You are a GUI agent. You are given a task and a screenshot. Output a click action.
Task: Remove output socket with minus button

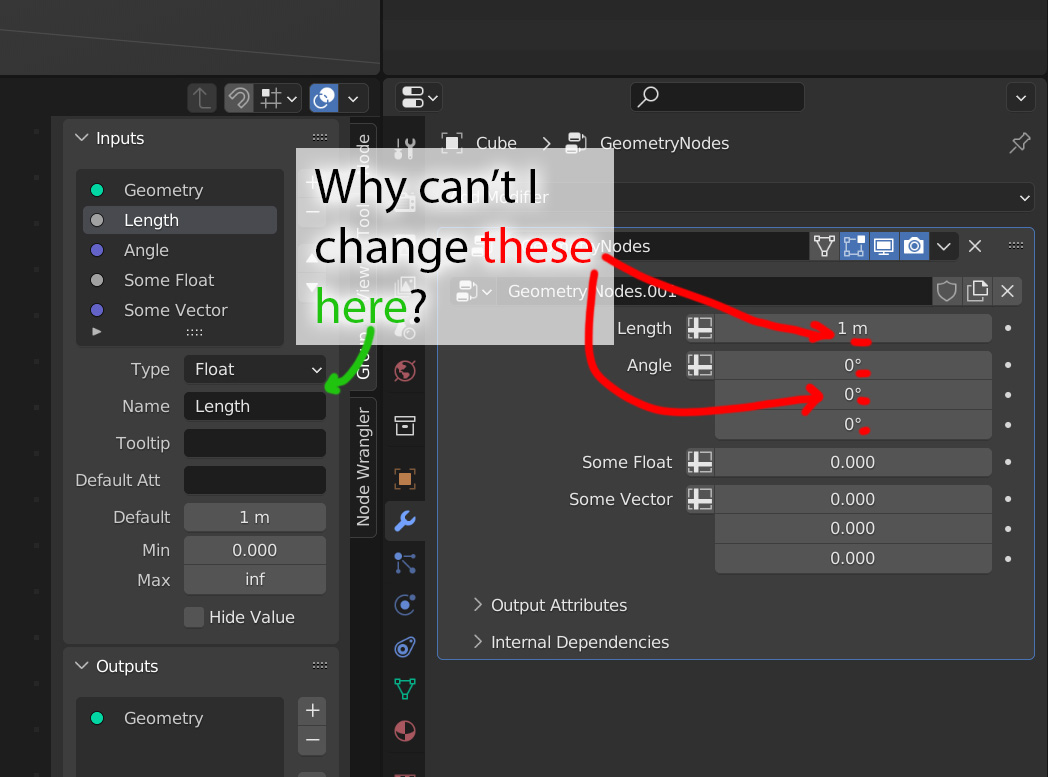point(312,740)
